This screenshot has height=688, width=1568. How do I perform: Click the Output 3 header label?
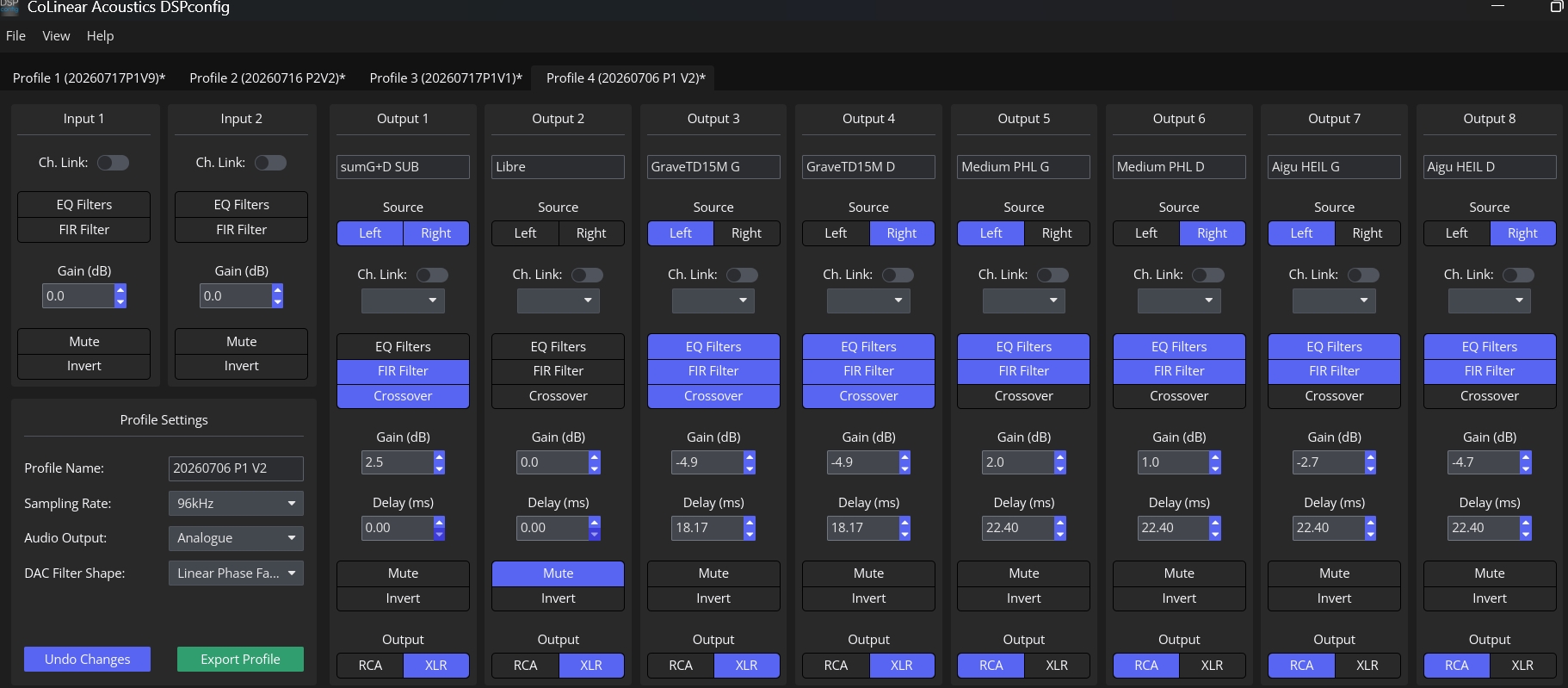[x=713, y=119]
